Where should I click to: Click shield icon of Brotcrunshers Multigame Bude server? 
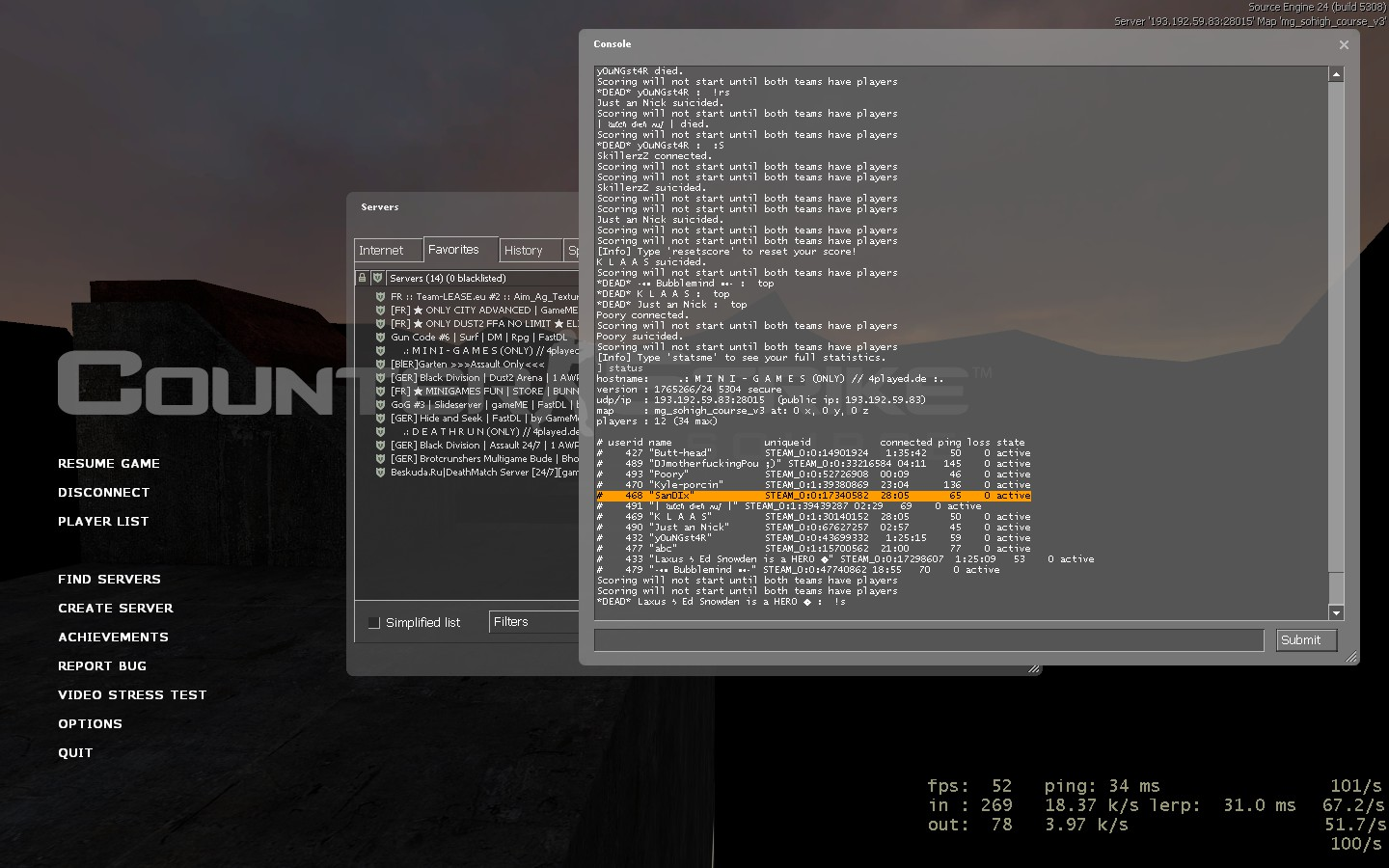point(380,459)
